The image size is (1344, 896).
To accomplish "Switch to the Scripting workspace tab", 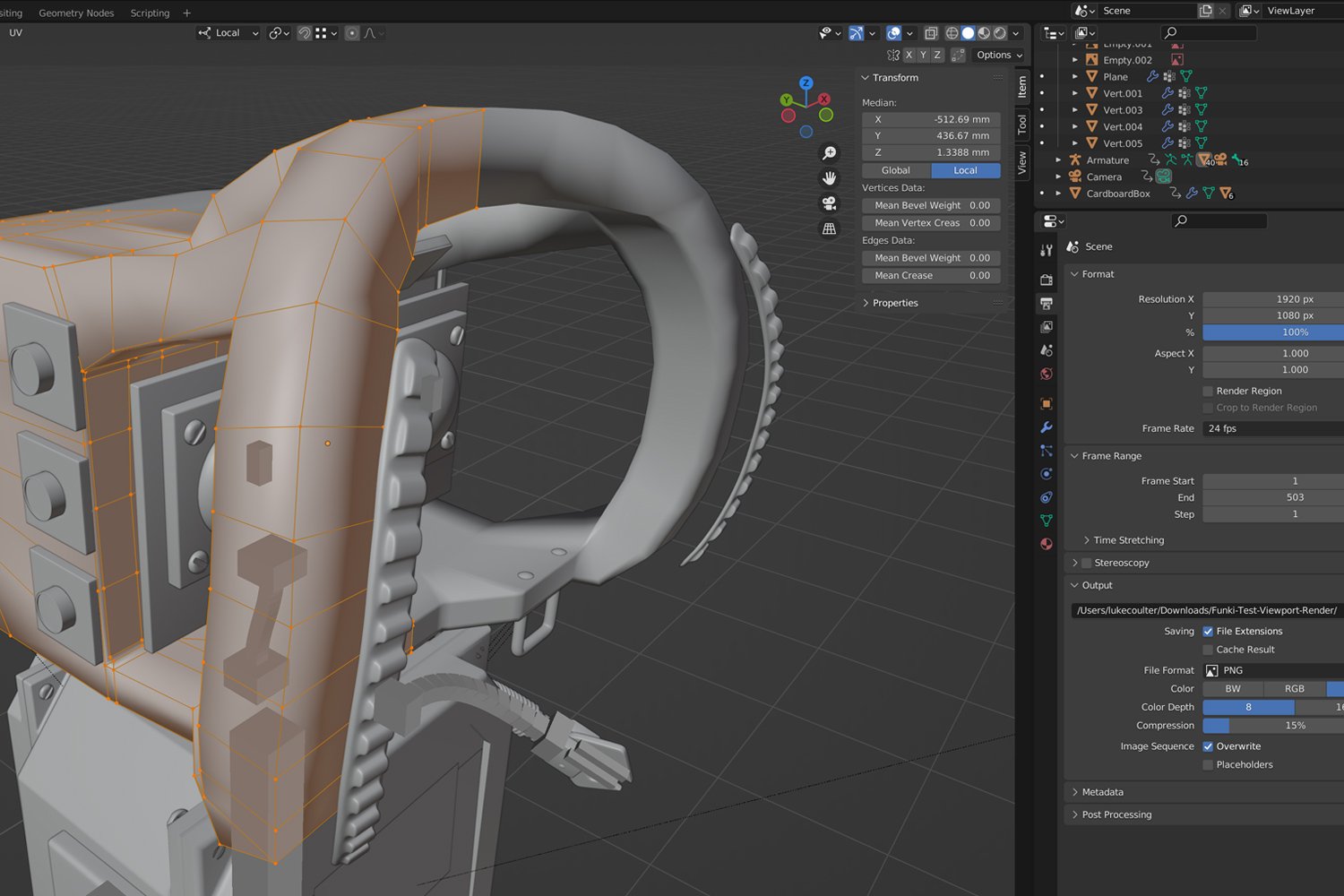I will (x=149, y=13).
